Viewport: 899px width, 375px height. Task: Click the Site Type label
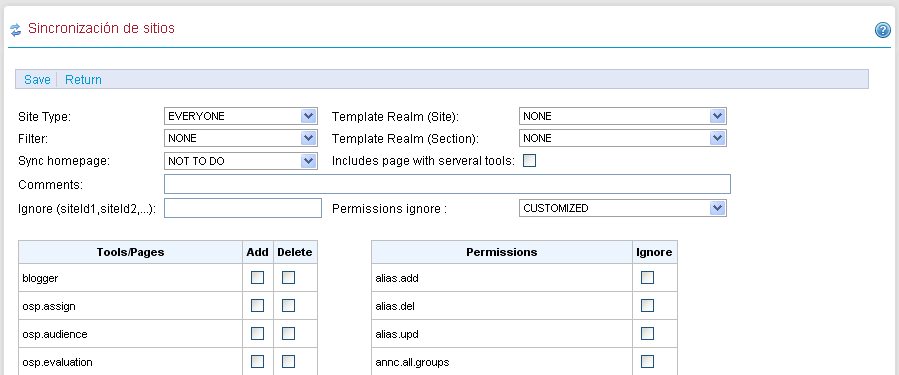pyautogui.click(x=45, y=116)
